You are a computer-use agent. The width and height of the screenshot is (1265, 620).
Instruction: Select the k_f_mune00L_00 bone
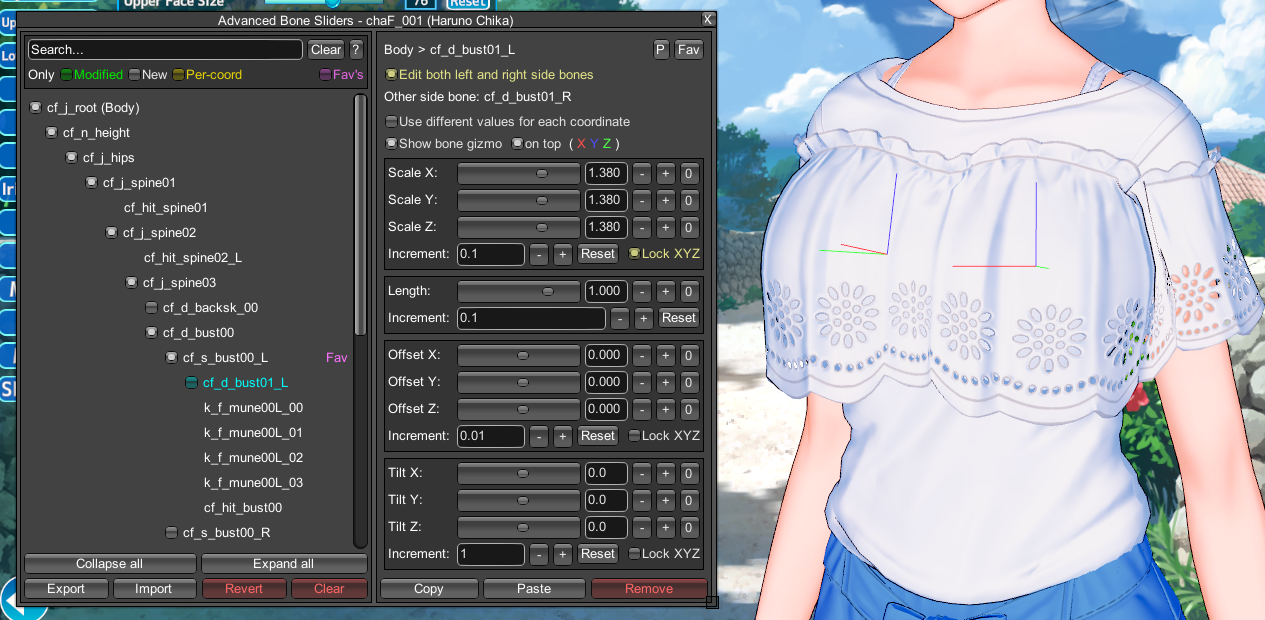tap(253, 407)
